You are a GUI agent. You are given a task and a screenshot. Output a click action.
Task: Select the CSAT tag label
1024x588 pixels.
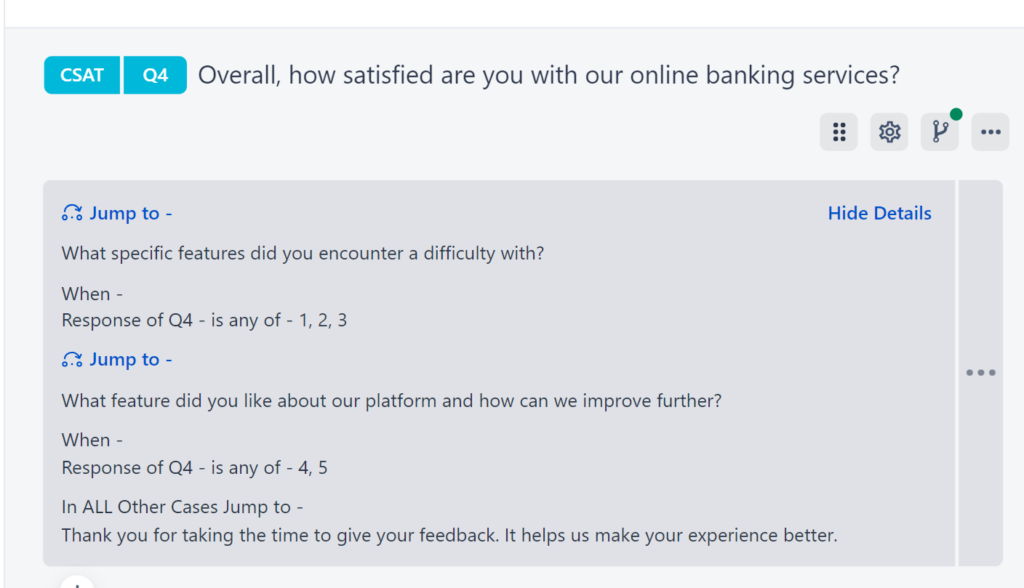[x=81, y=74]
